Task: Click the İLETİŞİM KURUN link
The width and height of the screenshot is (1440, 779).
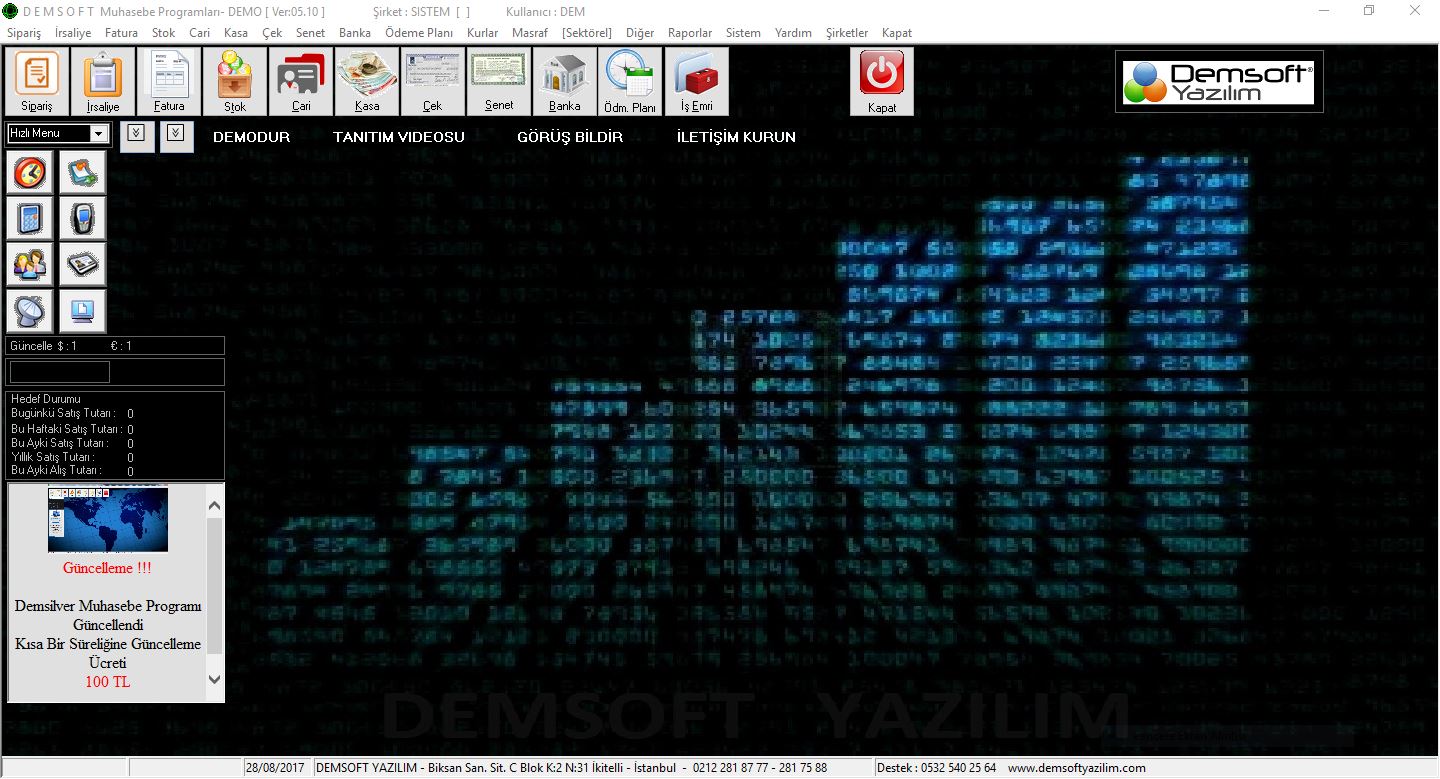Action: 736,137
